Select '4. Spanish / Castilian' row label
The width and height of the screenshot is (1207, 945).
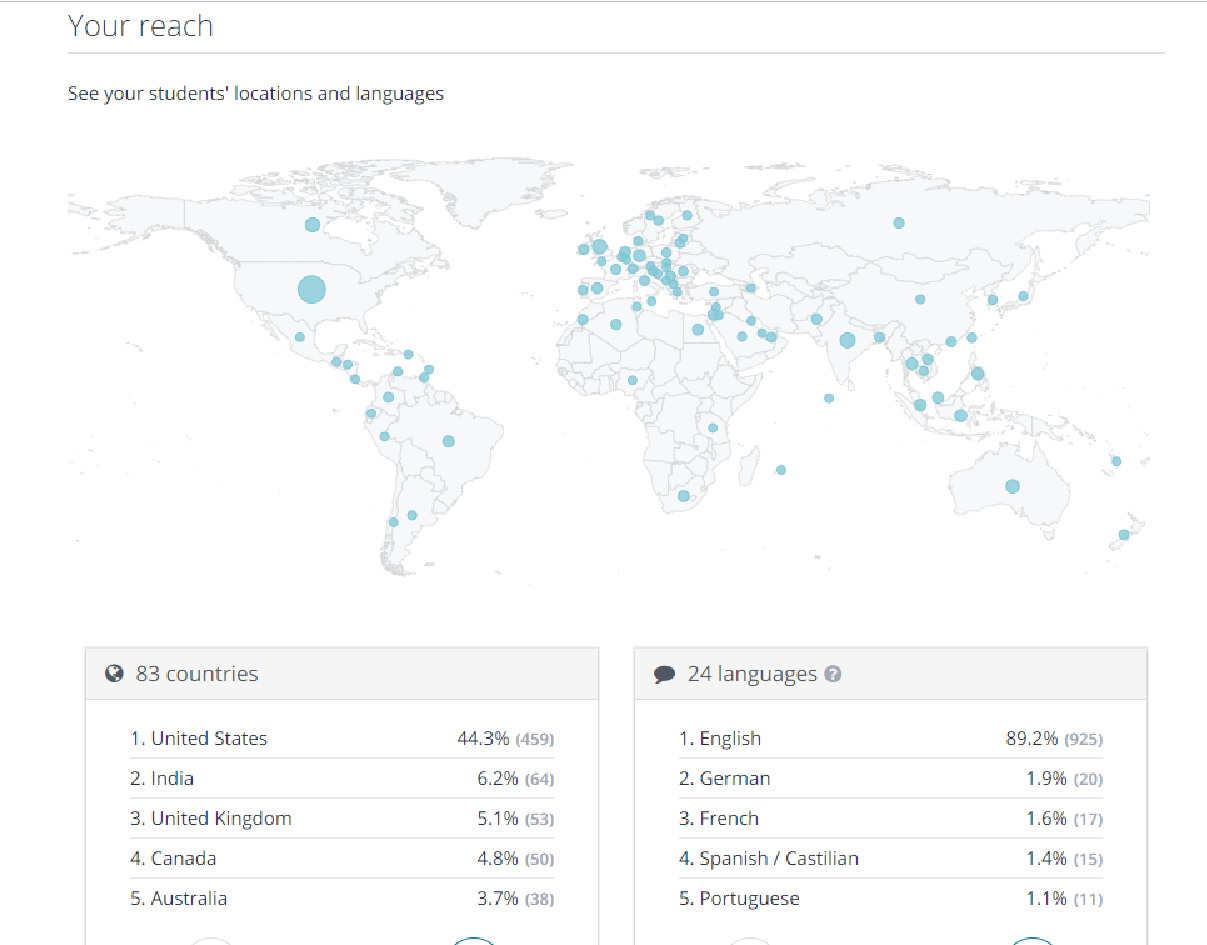pos(769,859)
